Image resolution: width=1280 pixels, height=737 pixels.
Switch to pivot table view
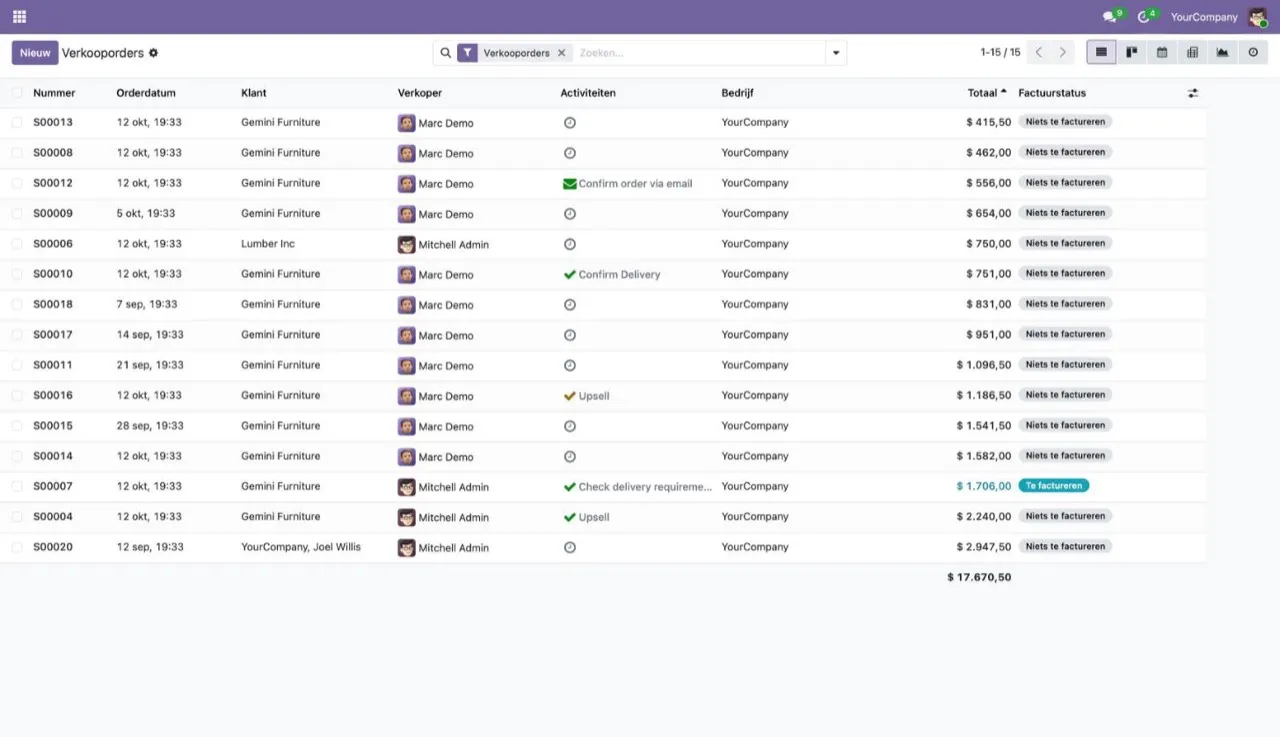pos(1192,53)
